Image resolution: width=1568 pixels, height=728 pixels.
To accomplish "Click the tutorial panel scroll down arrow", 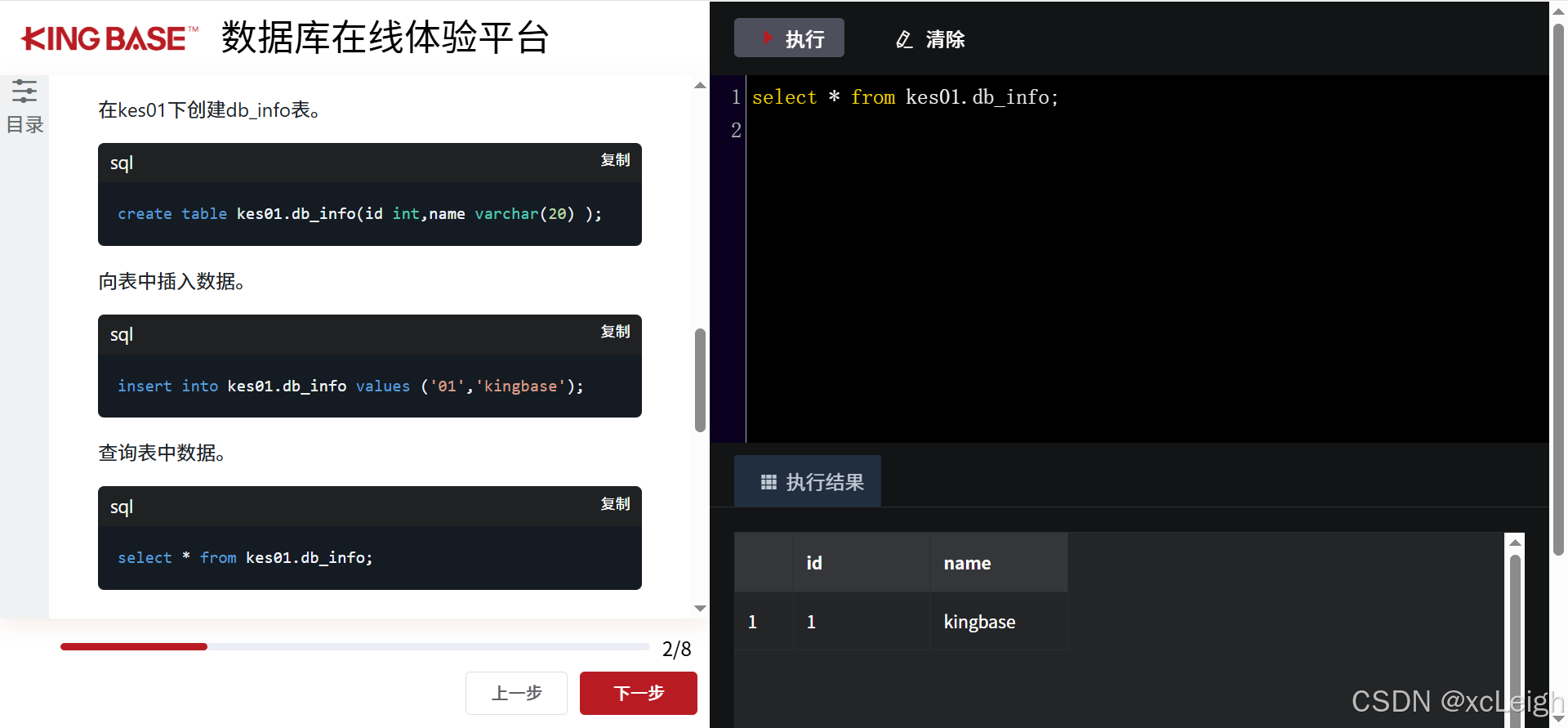I will point(700,608).
